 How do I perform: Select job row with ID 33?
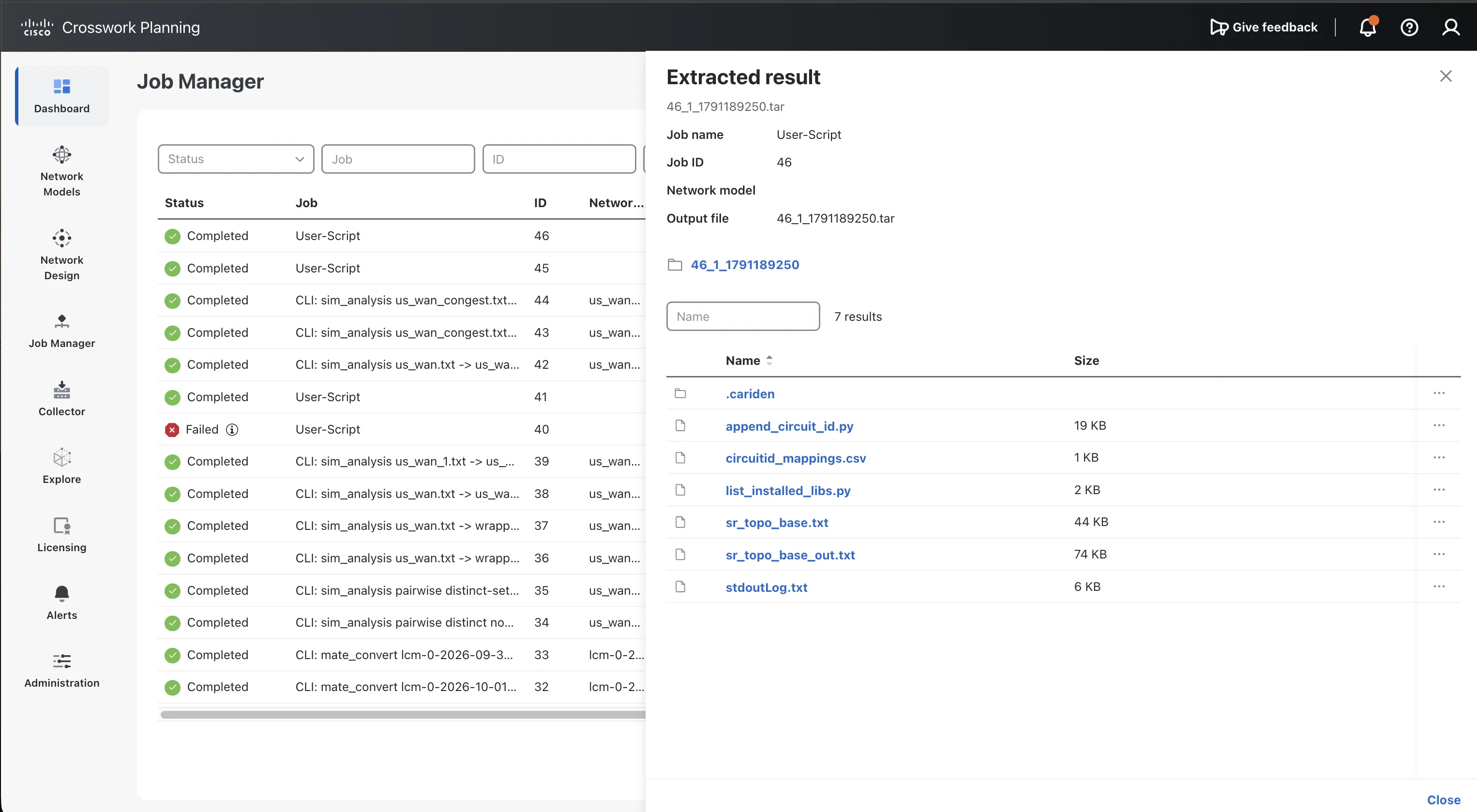tap(401, 655)
